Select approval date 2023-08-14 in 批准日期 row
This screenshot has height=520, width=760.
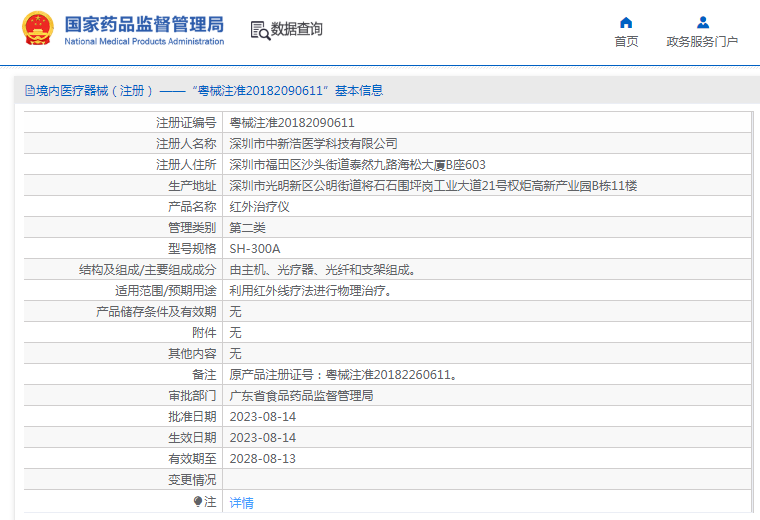click(263, 417)
